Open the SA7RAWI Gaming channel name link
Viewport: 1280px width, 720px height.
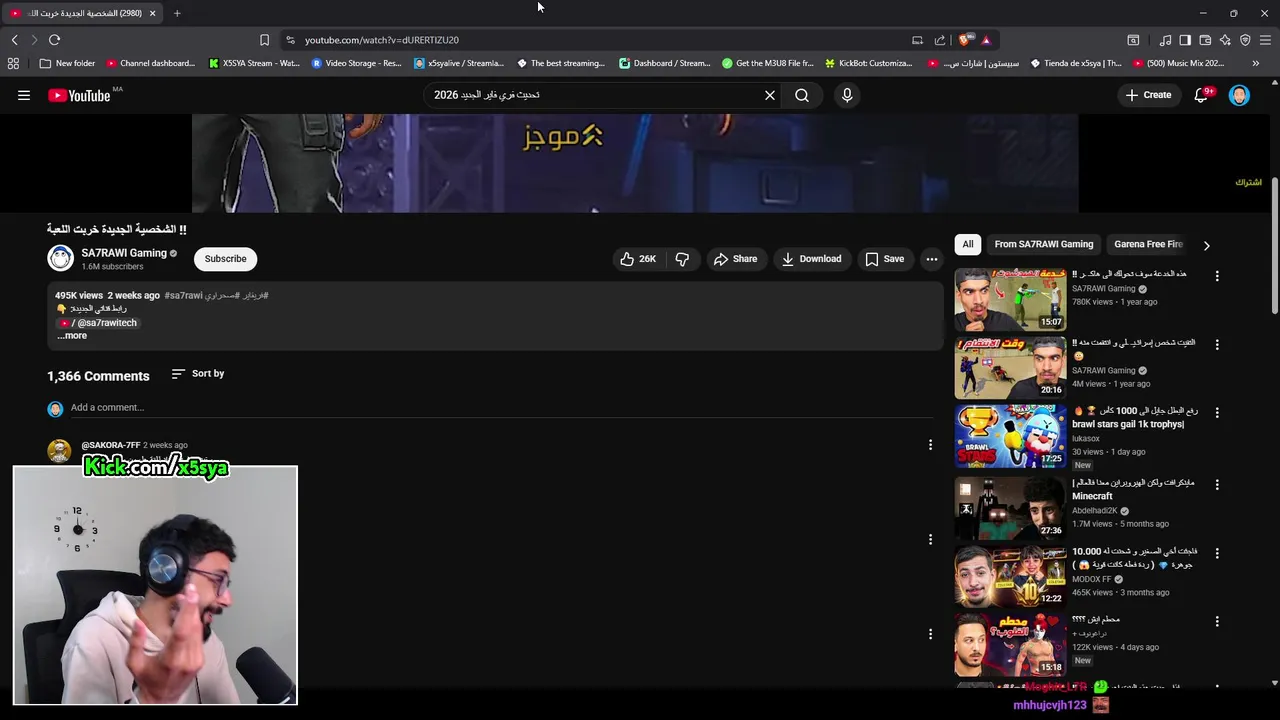[124, 253]
